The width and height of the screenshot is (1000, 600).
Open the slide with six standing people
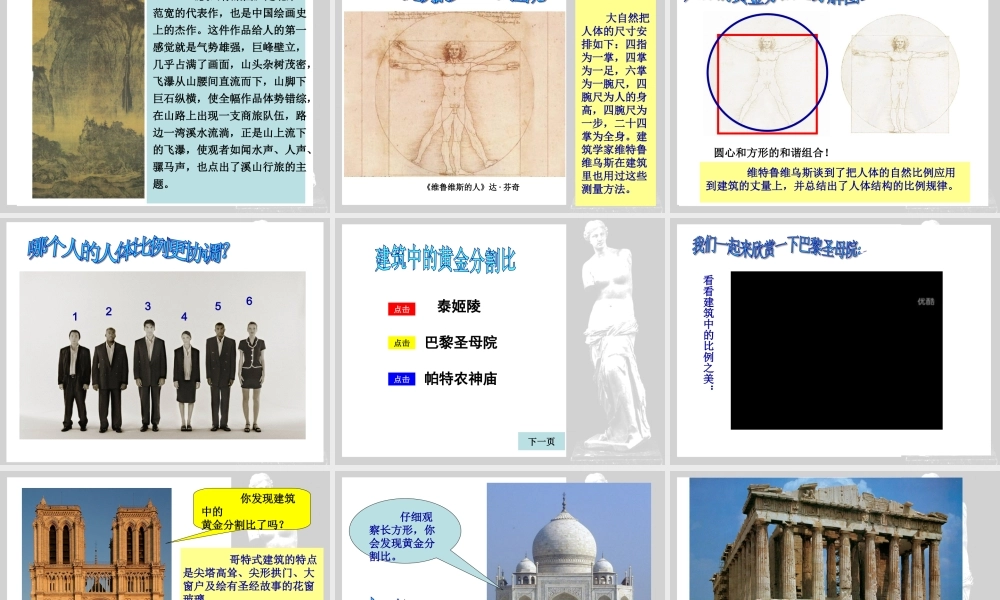pyautogui.click(x=163, y=355)
